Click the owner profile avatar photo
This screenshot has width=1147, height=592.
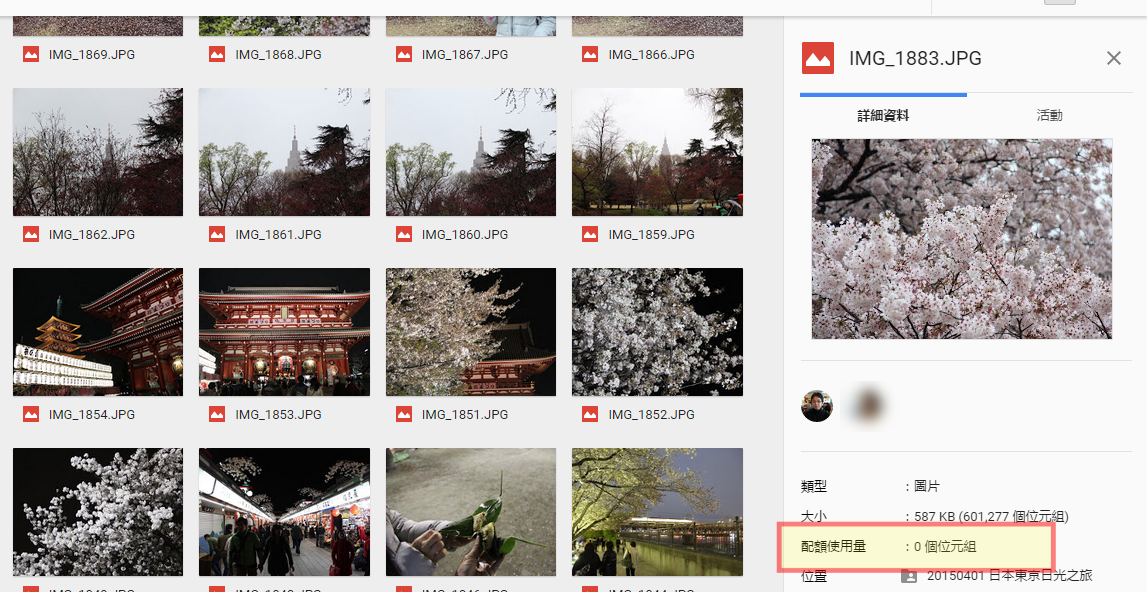click(x=817, y=406)
